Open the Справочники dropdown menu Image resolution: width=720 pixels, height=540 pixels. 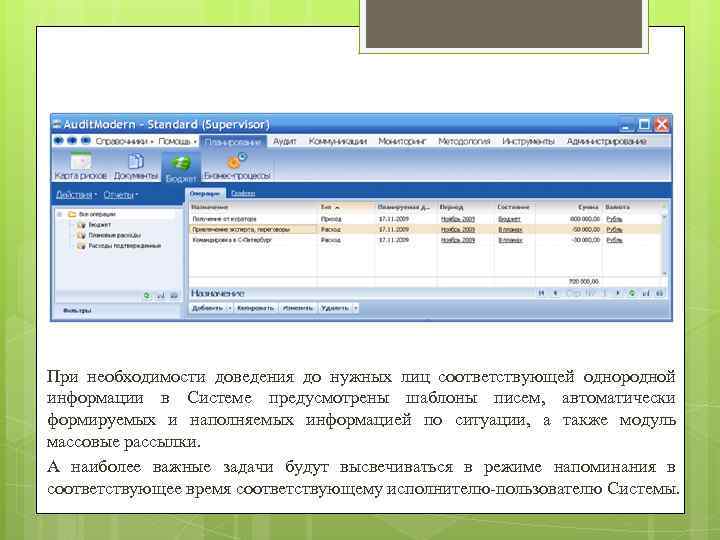(124, 141)
